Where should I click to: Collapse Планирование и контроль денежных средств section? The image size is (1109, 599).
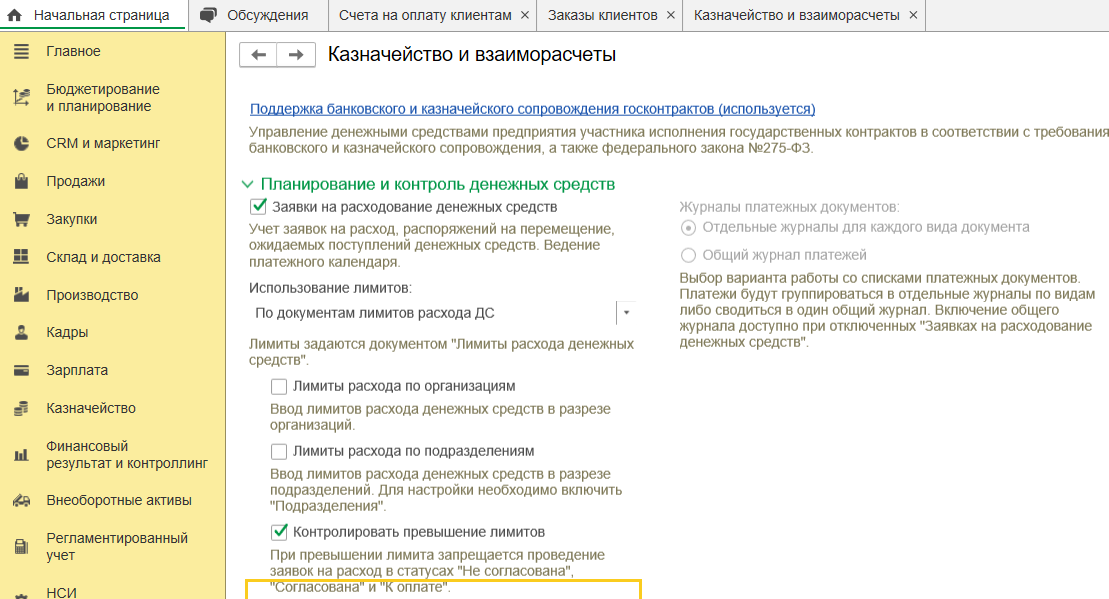coord(247,185)
